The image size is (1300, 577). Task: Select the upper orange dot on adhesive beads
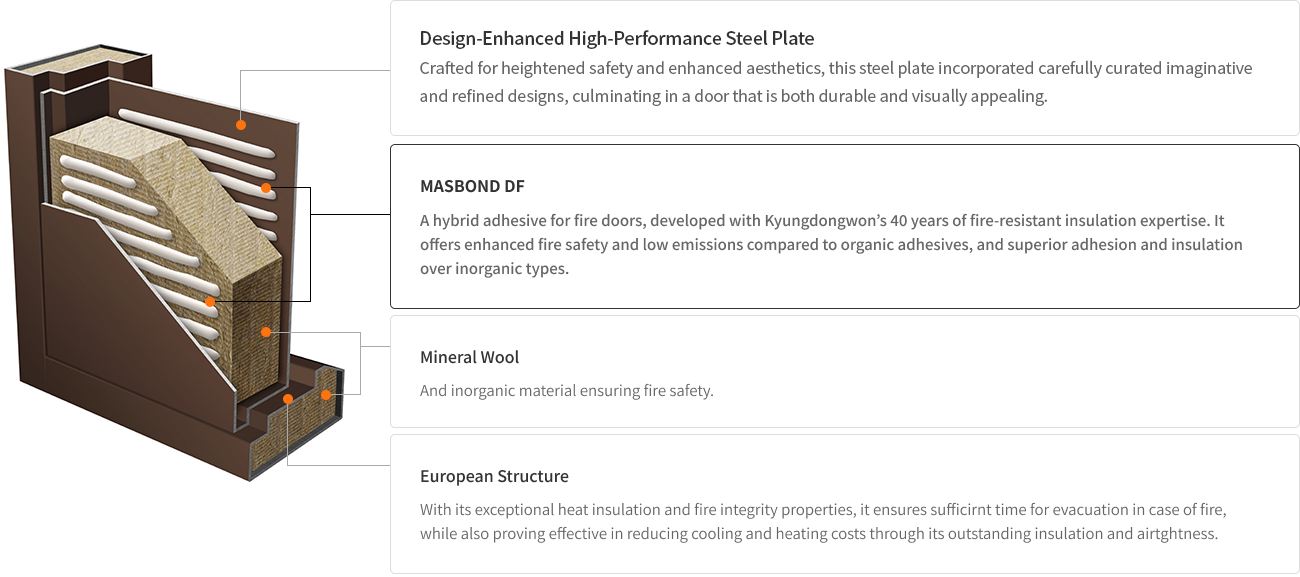[266, 188]
